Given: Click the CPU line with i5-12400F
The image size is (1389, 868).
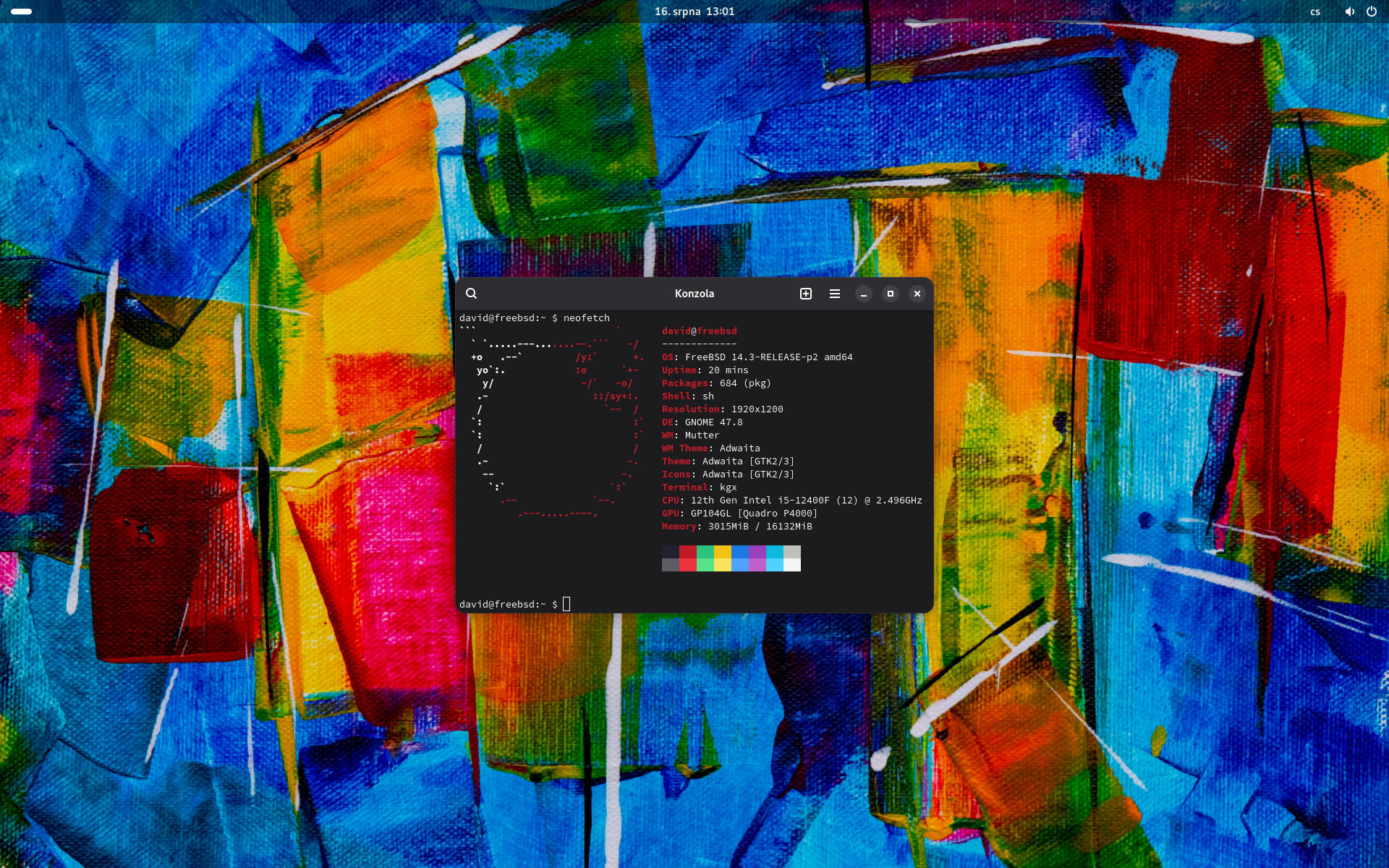Looking at the screenshot, I should [x=792, y=501].
